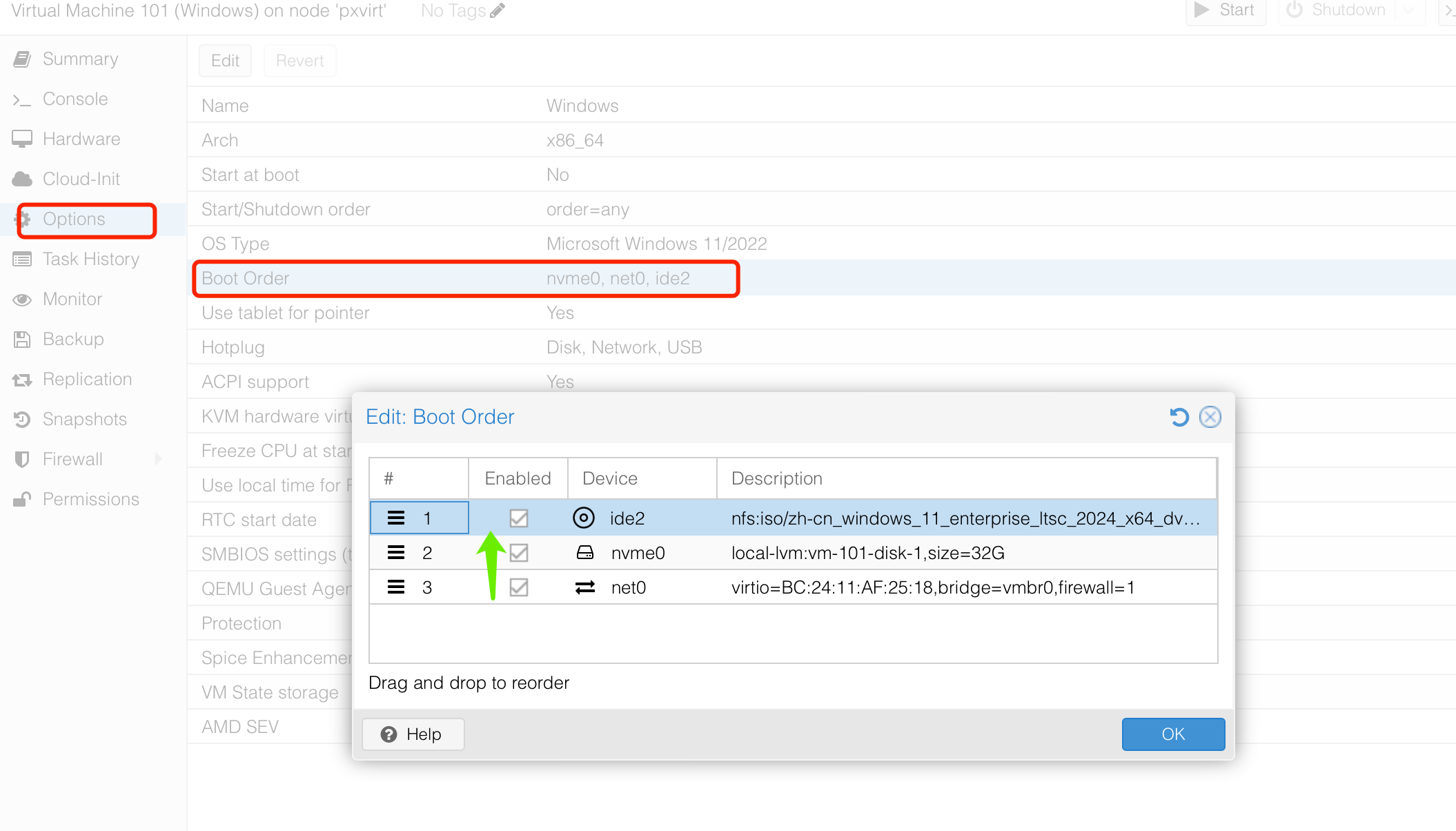Click the Hardware monitor icon
The height and width of the screenshot is (831, 1456).
(x=22, y=139)
